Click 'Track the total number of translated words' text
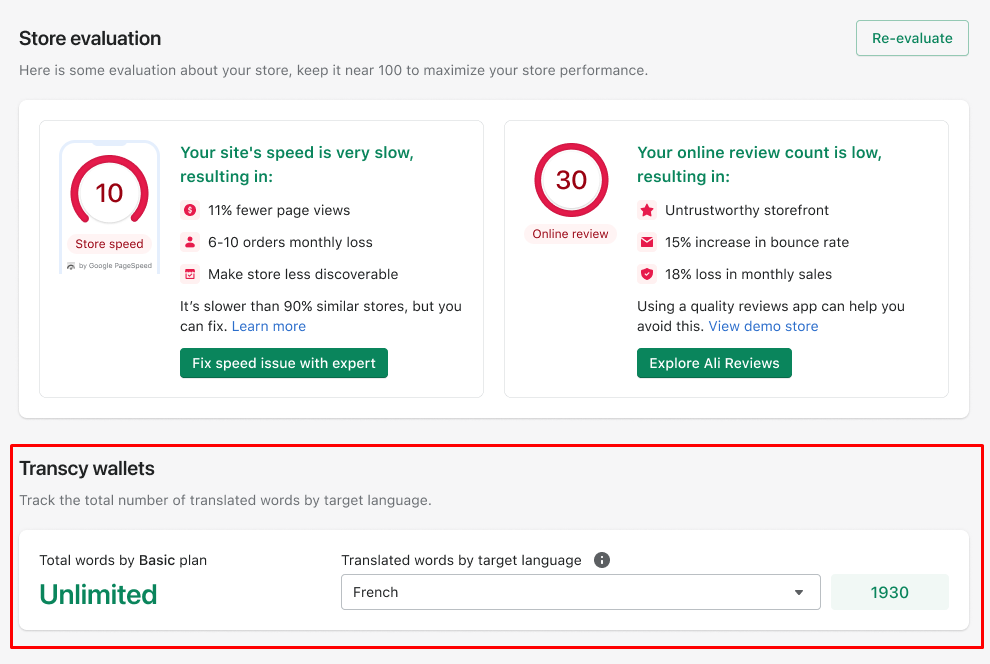Image resolution: width=990 pixels, height=664 pixels. (x=225, y=501)
